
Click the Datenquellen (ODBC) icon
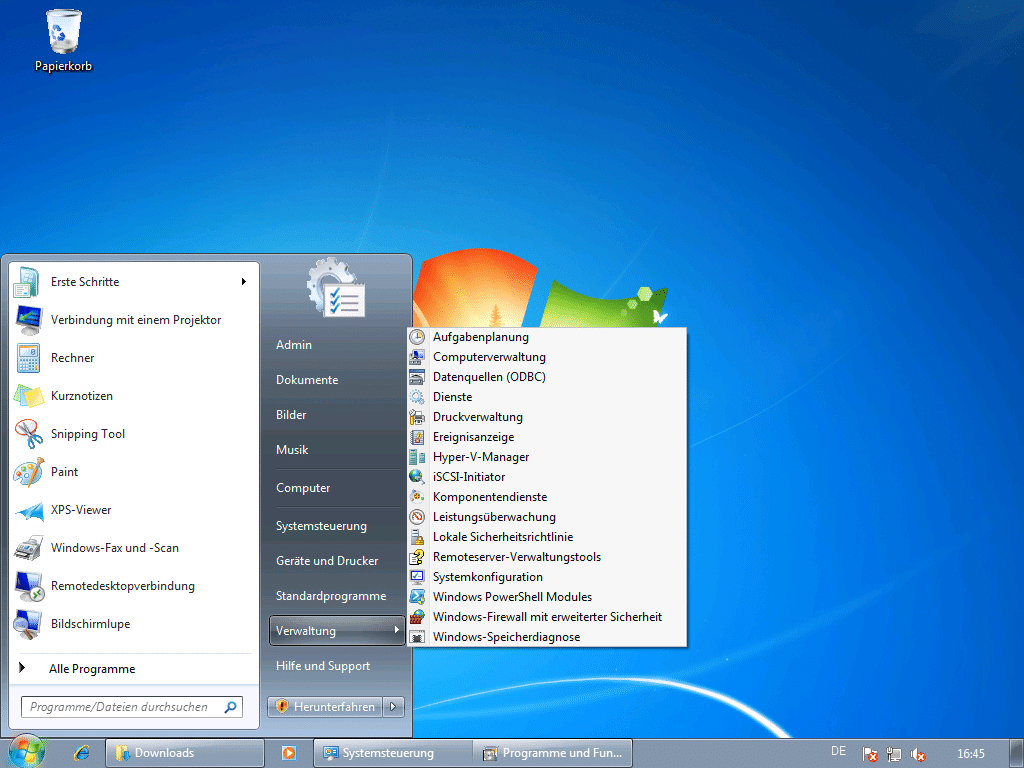pyautogui.click(x=417, y=377)
